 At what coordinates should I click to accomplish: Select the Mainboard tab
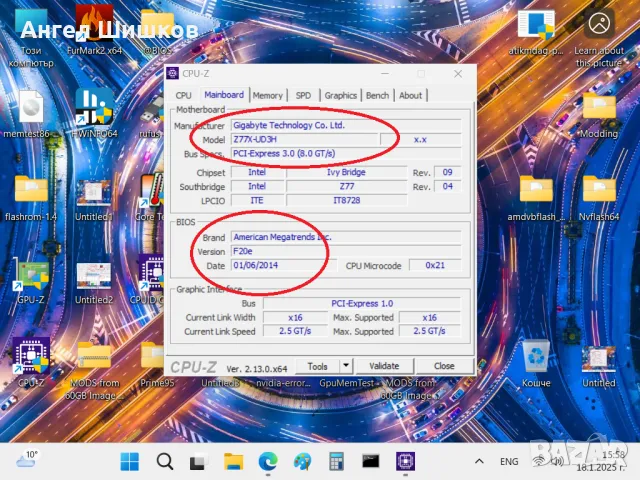224,95
